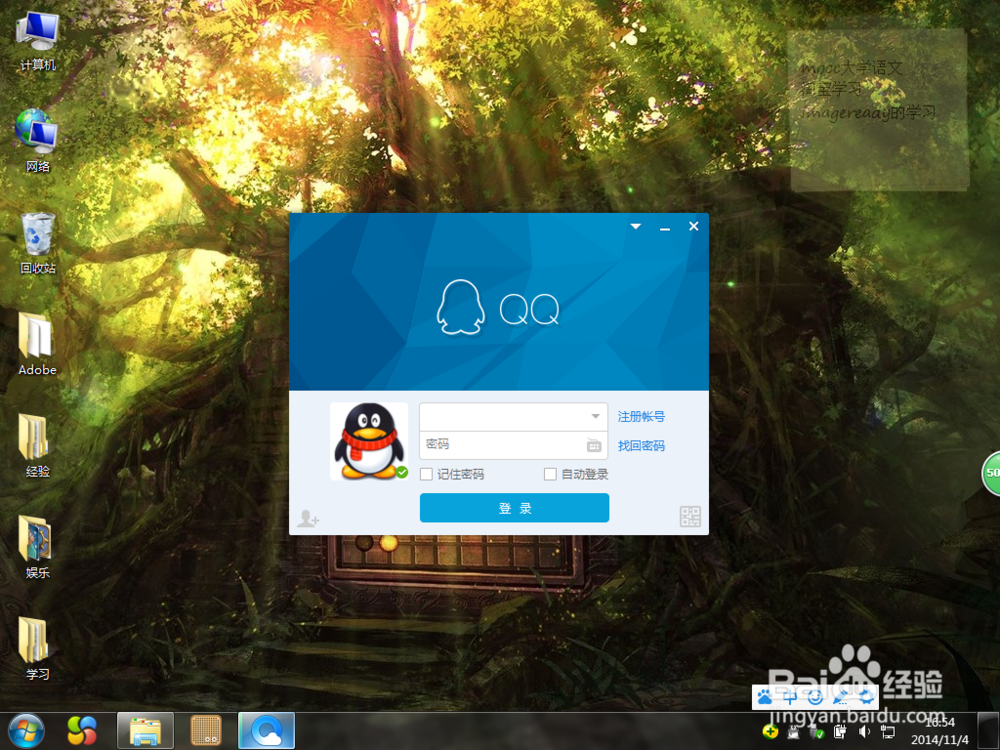Viewport: 1000px width, 750px height.
Task: Enable the 自动登录 checkbox
Action: (550, 474)
